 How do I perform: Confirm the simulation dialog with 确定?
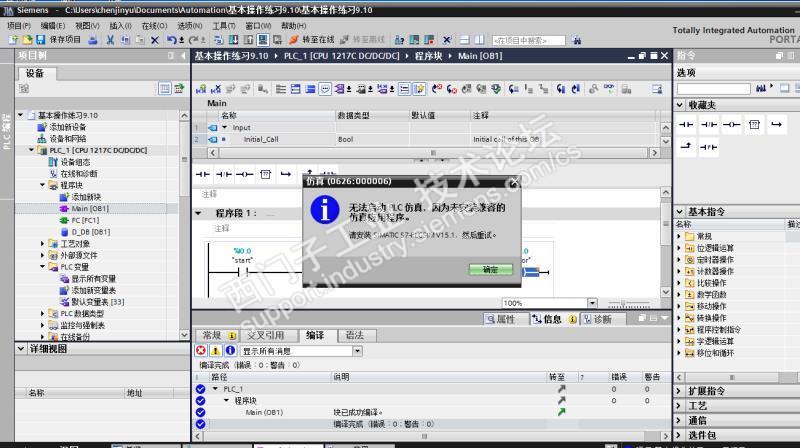pyautogui.click(x=490, y=269)
